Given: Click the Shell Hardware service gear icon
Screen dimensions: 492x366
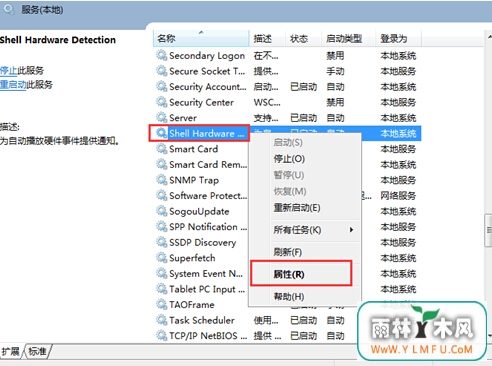Looking at the screenshot, I should pos(162,133).
